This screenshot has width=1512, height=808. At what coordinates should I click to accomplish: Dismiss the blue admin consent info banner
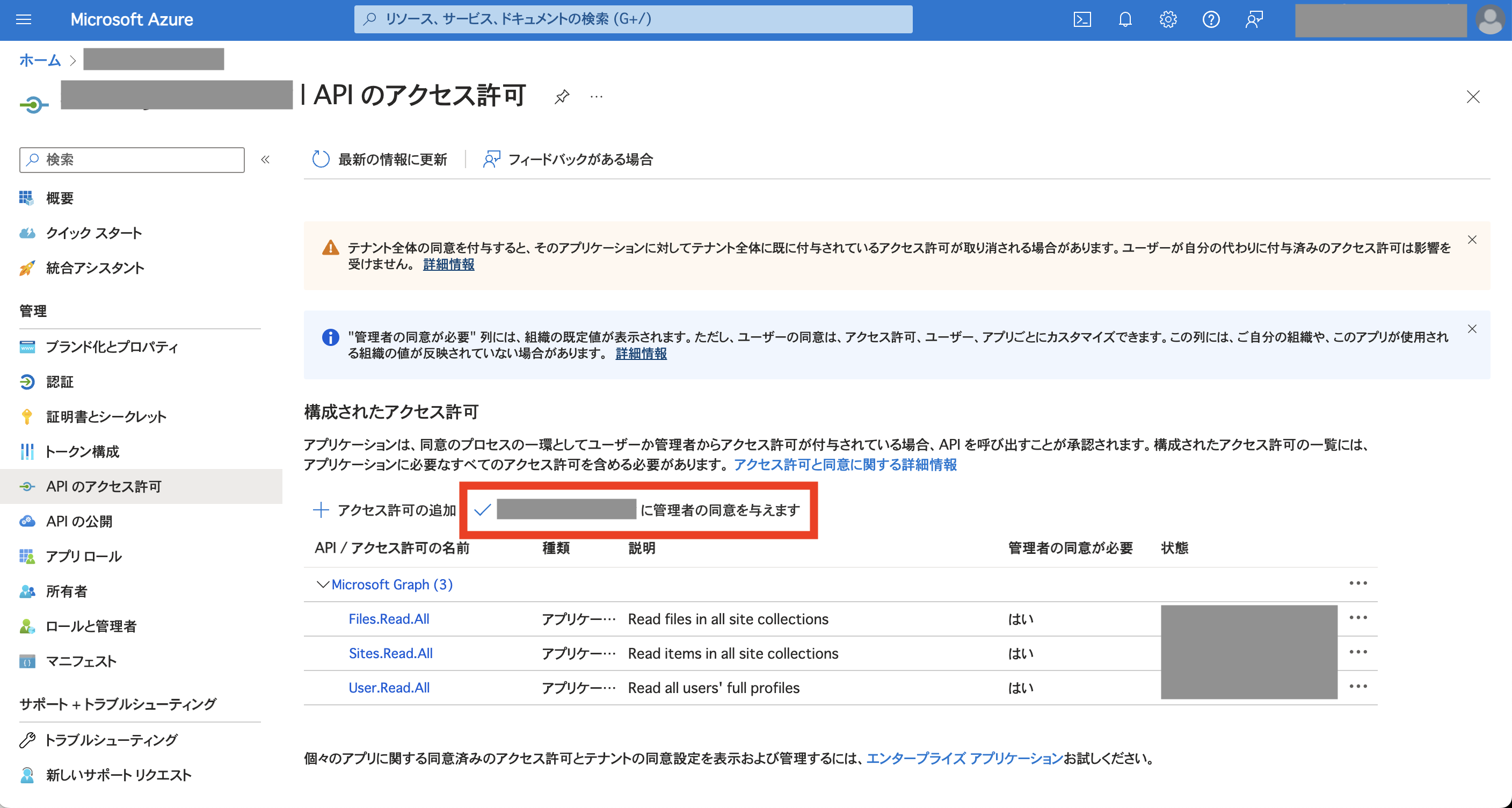coord(1472,329)
